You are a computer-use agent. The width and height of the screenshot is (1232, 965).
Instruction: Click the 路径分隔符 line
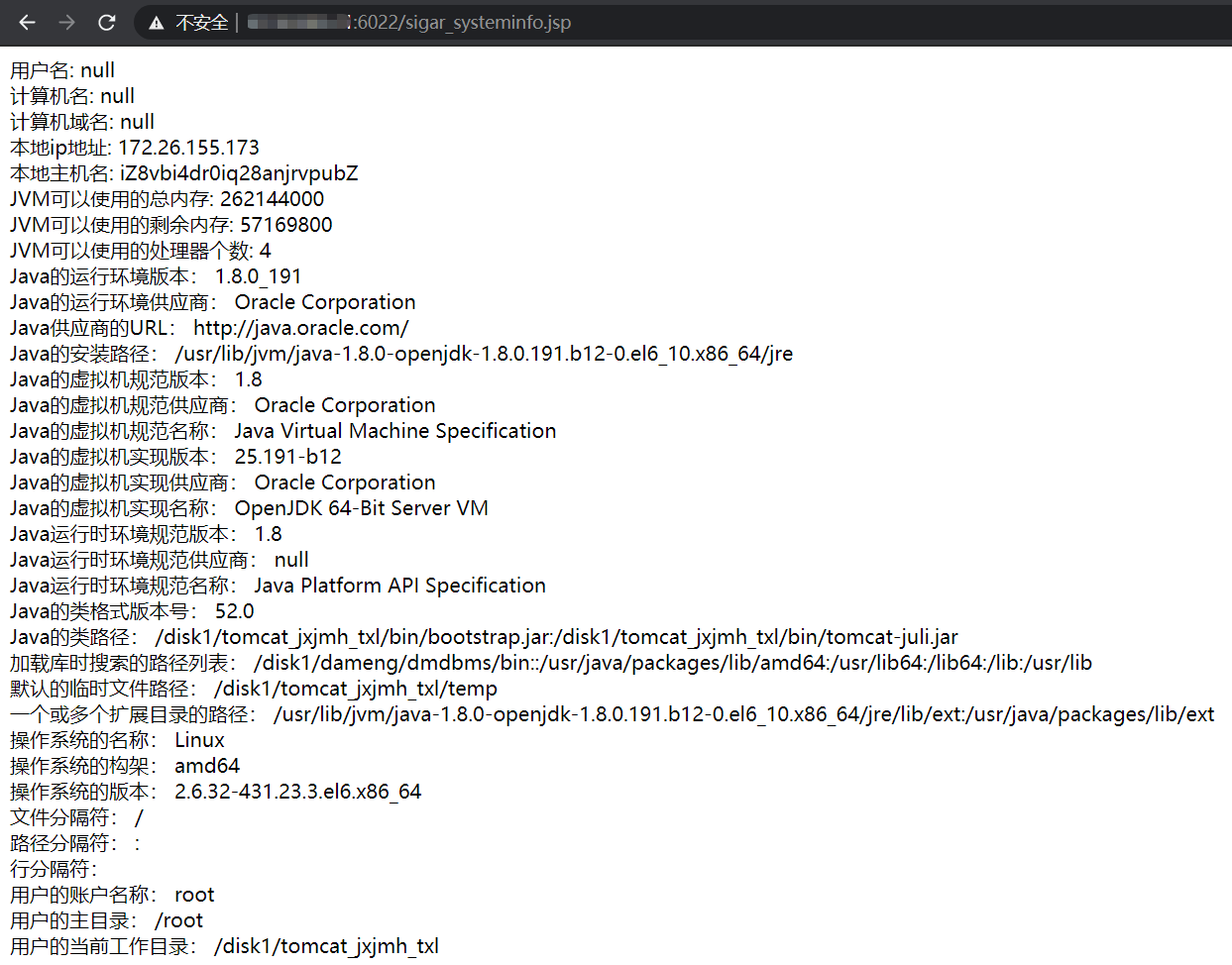[x=75, y=843]
